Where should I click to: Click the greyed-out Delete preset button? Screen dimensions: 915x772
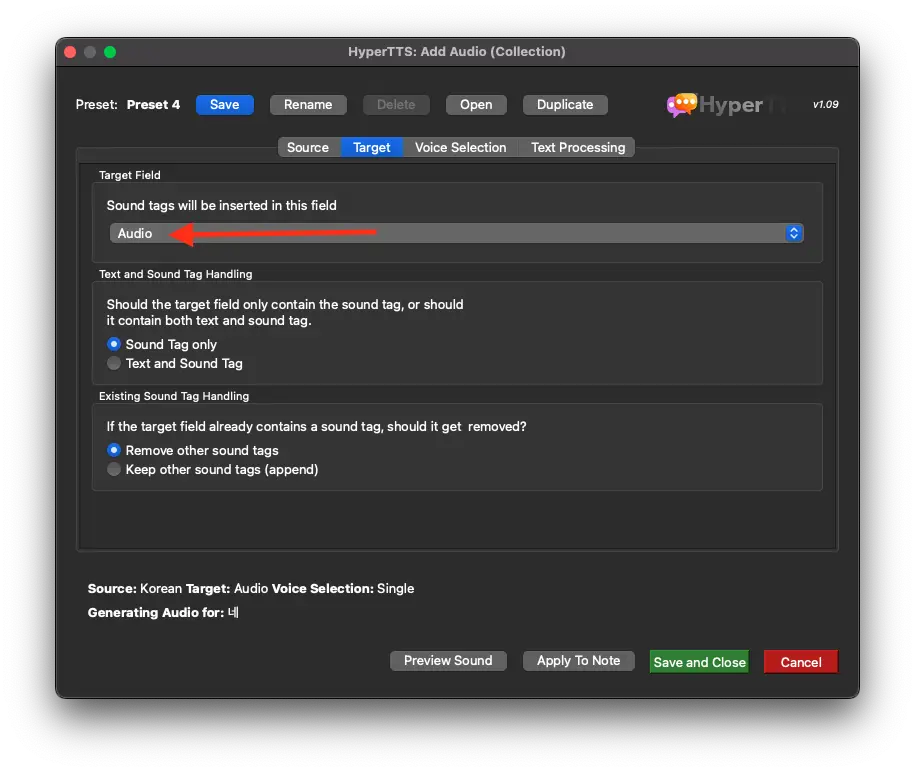396,104
